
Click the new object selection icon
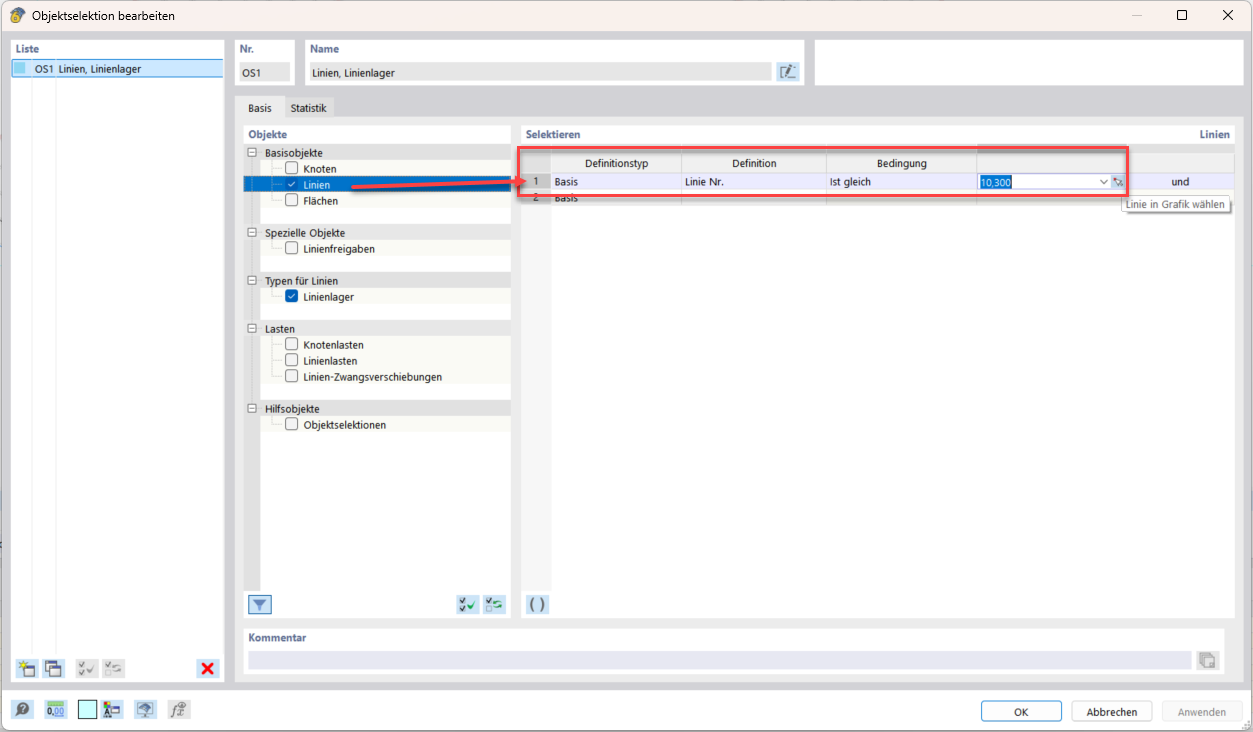(27, 669)
